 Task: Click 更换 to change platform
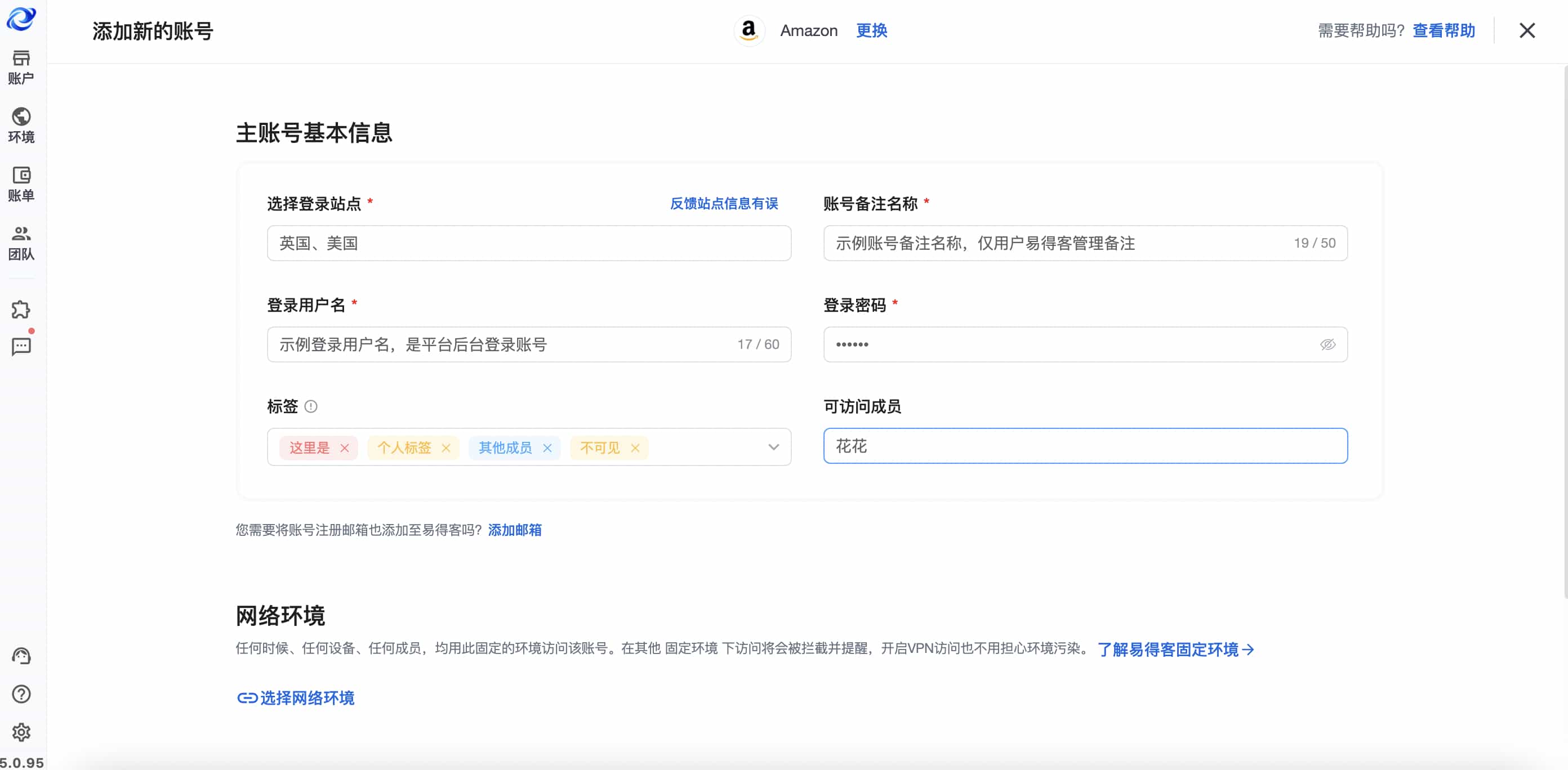point(872,30)
